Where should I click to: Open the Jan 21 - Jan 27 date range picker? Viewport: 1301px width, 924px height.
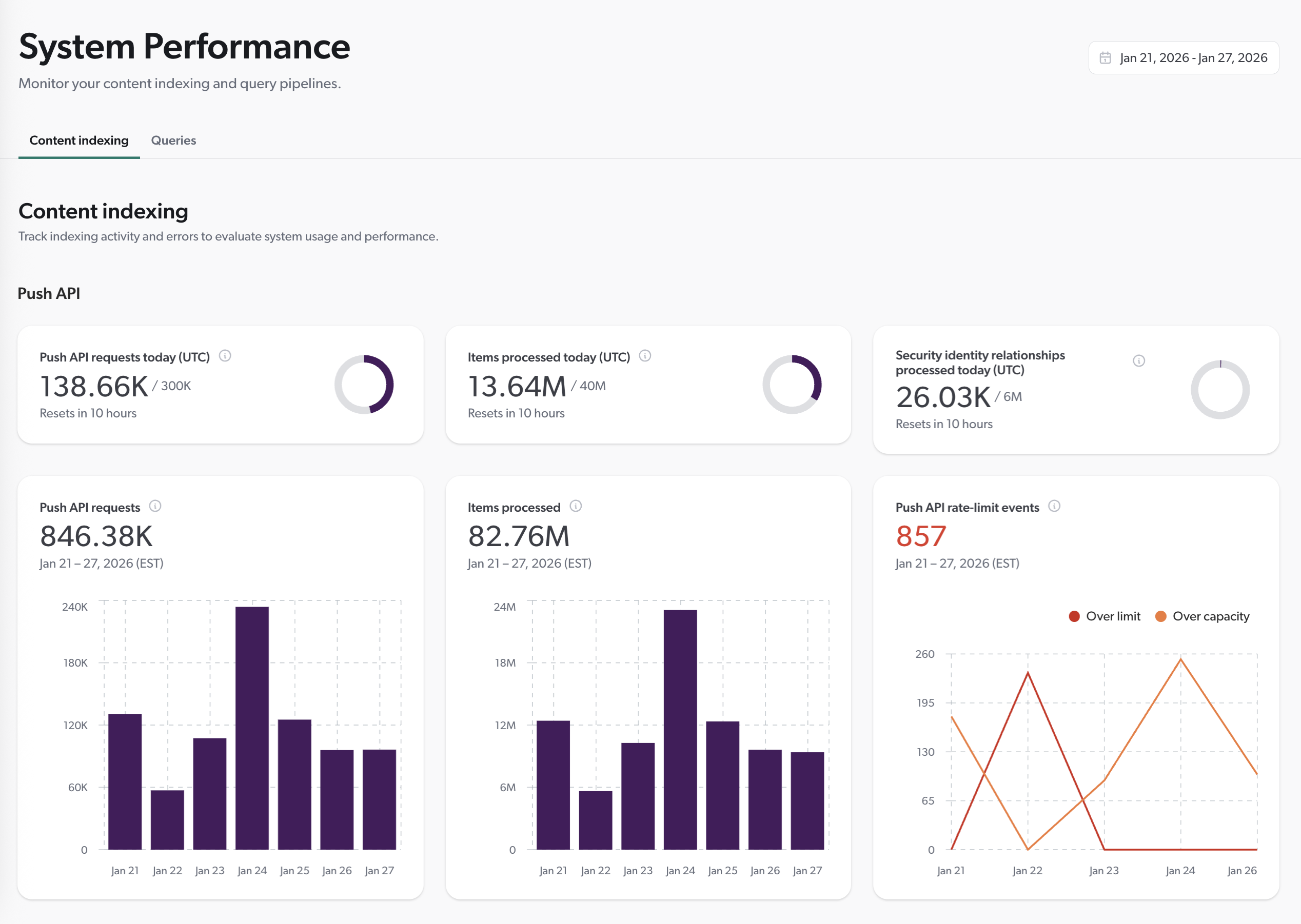(x=1192, y=57)
